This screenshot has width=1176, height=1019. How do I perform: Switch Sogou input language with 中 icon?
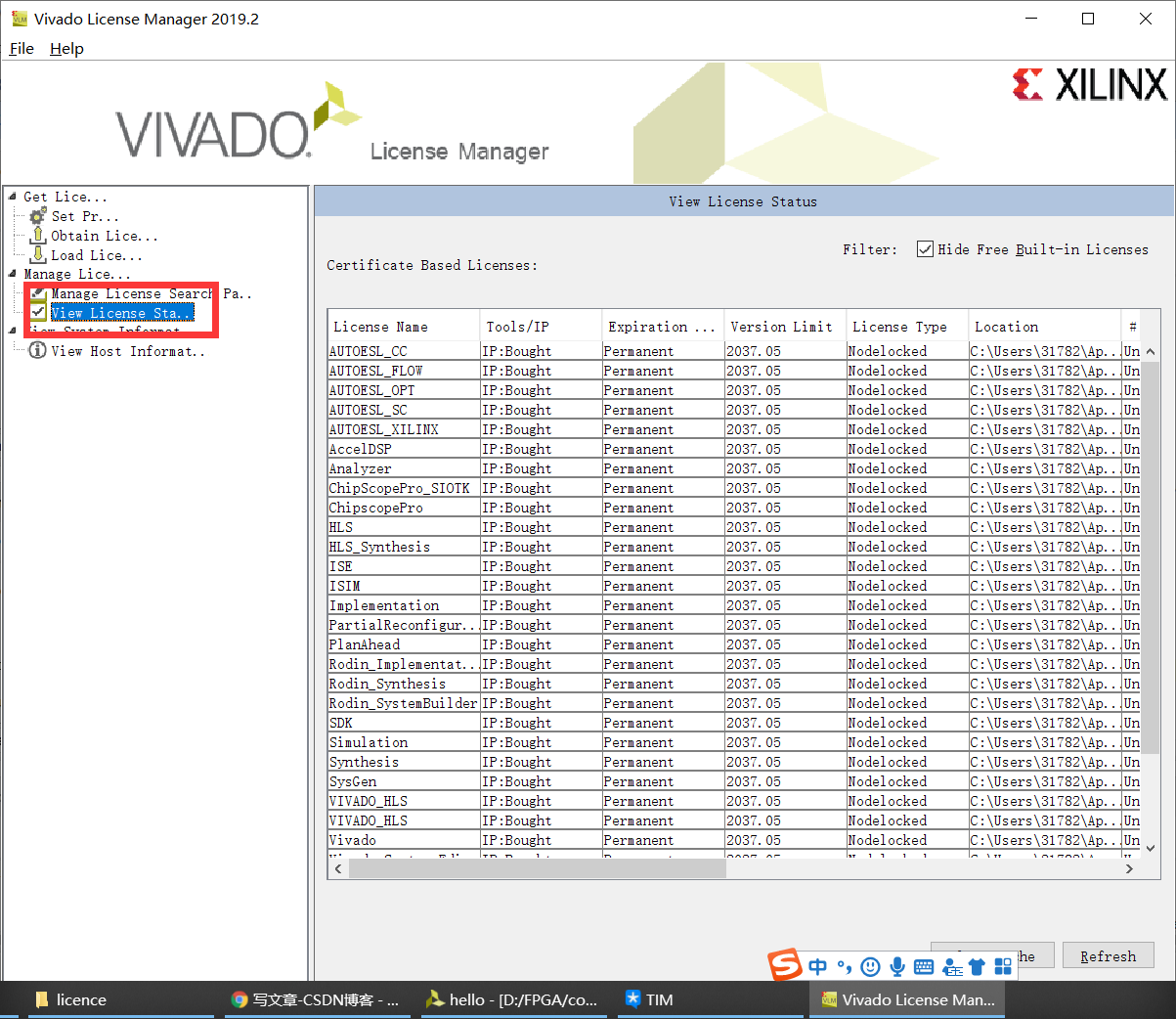click(818, 966)
